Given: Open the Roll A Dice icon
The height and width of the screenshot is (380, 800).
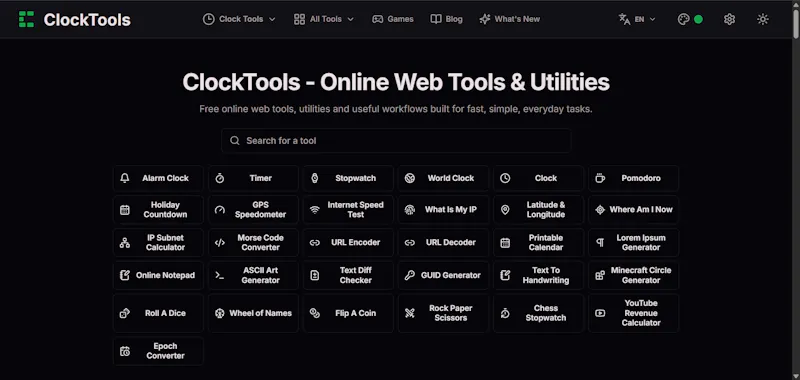Looking at the screenshot, I should (124, 313).
